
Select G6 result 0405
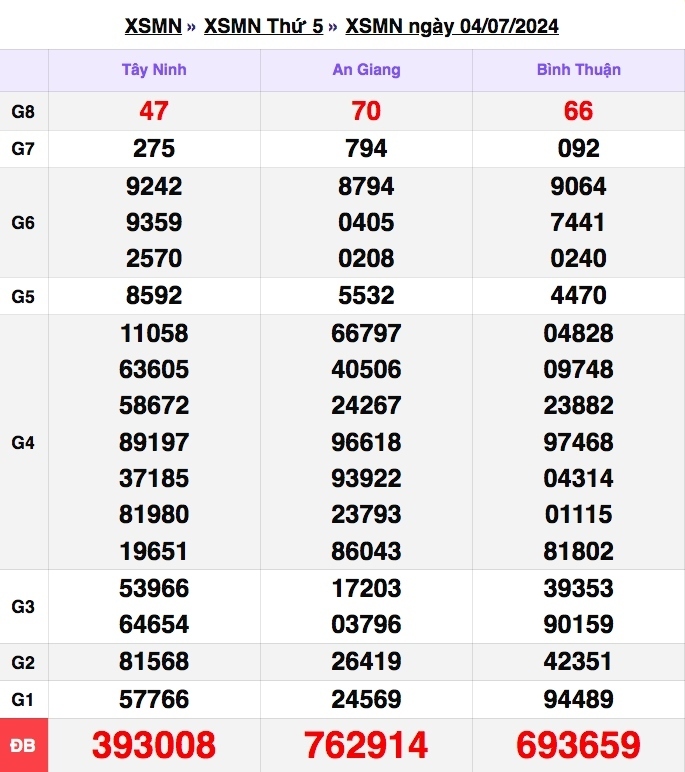pyautogui.click(x=366, y=223)
